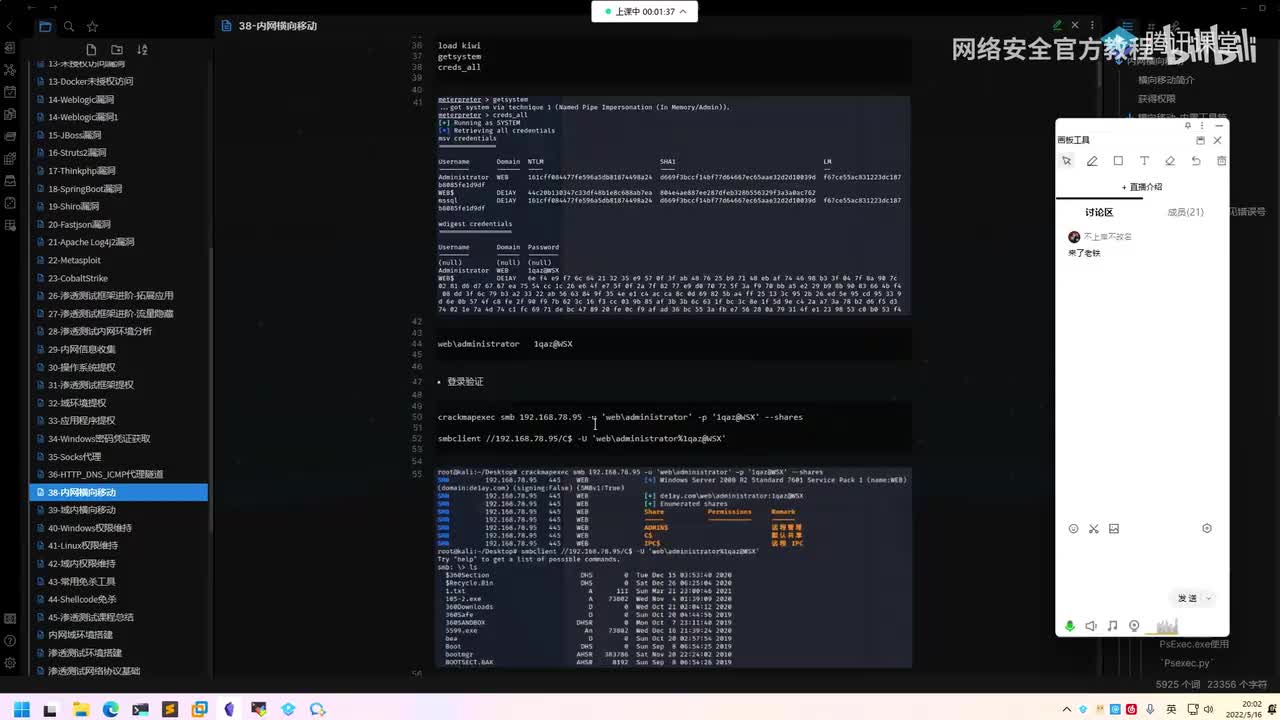Pin the live class panel
Image resolution: width=1280 pixels, height=720 pixels.
[1188, 126]
